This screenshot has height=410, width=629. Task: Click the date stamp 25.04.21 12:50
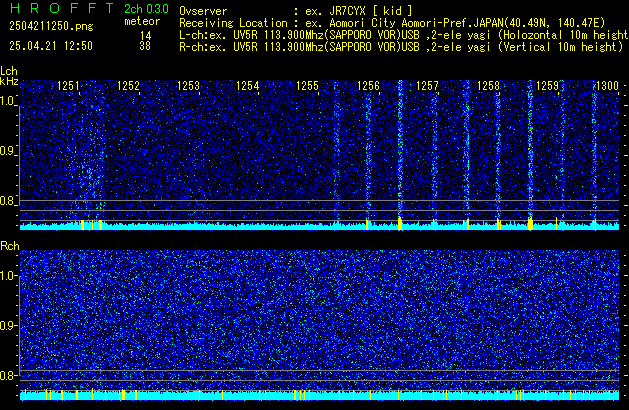coord(51,46)
